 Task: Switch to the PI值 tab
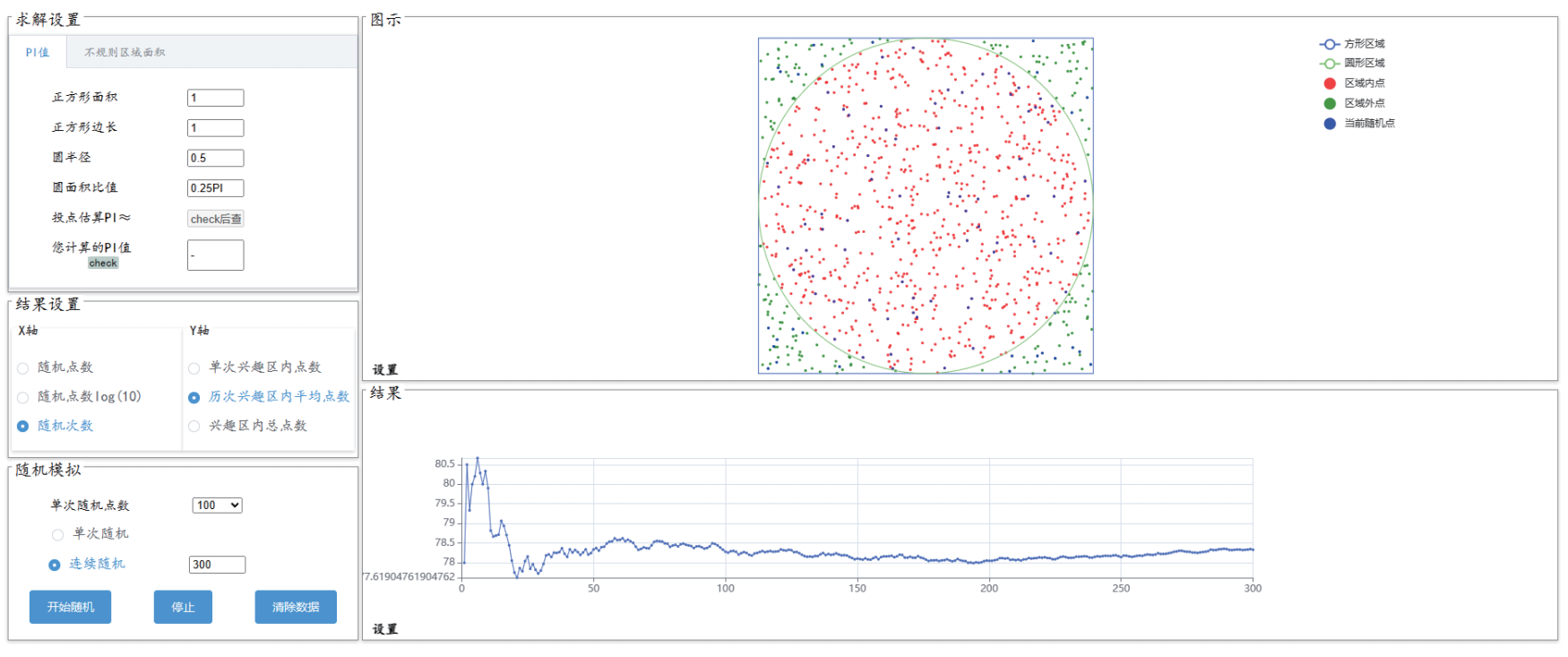38,53
